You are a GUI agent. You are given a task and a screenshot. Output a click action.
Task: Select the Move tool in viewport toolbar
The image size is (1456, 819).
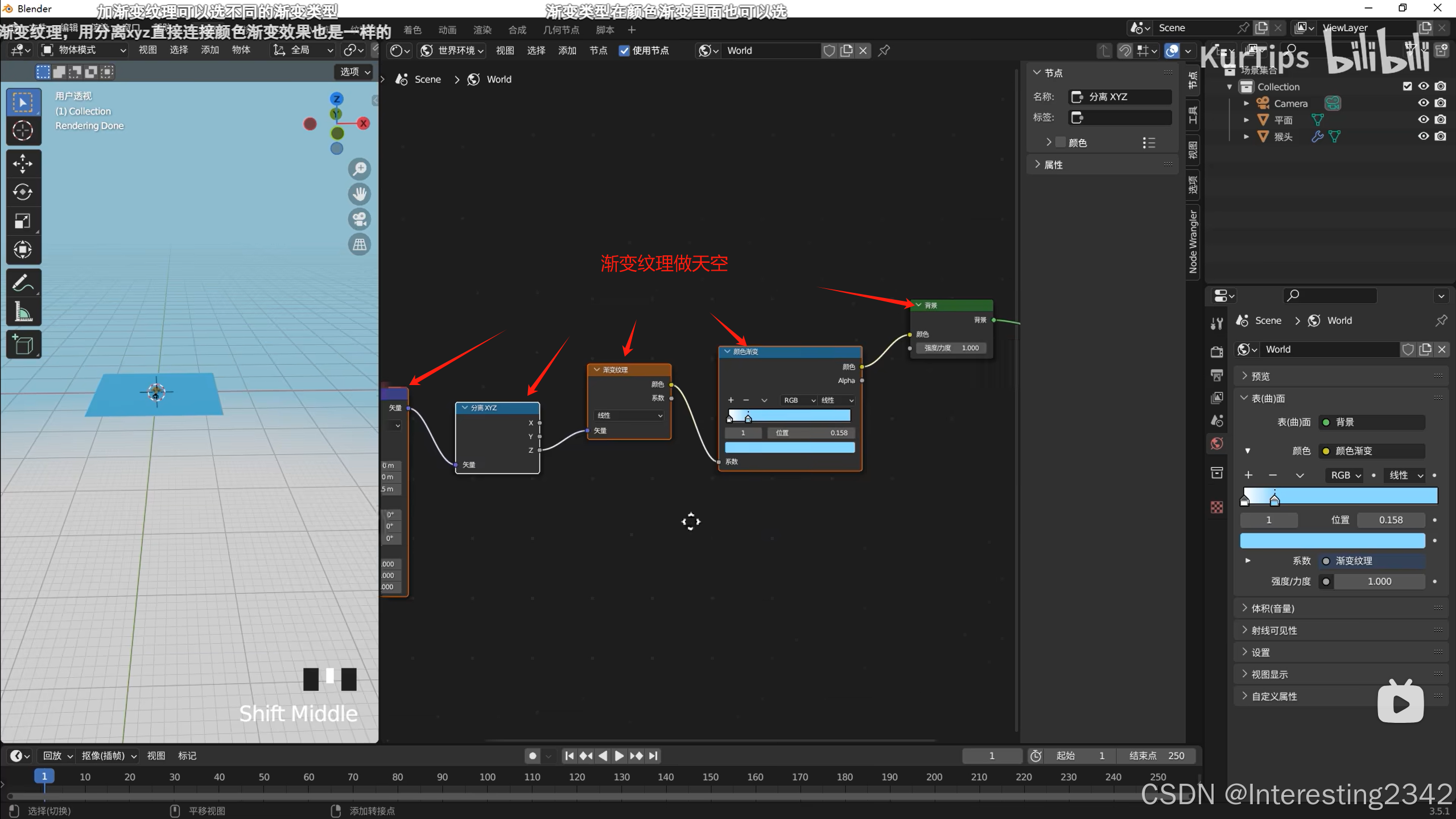(x=23, y=164)
